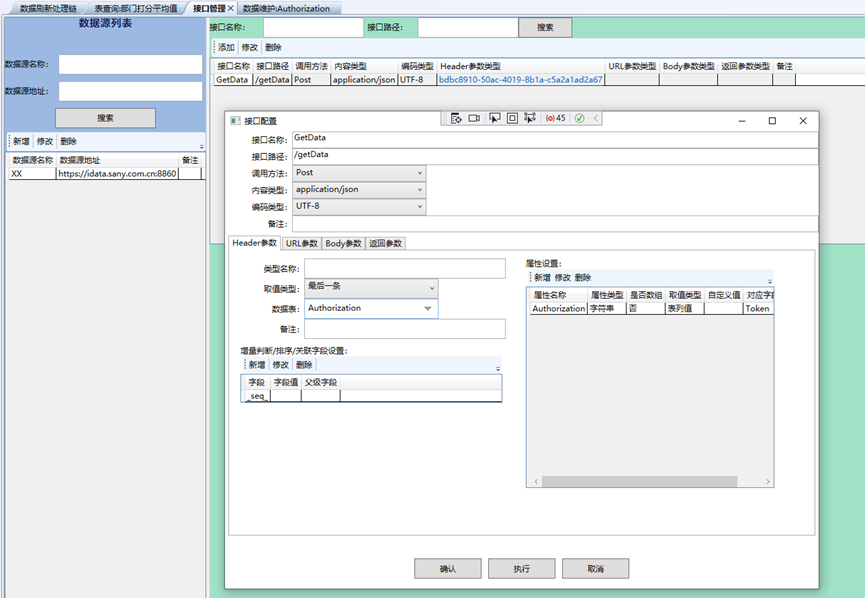Click 删除 in the 增量判断 field toolbar
Screen dimensions: 865x598
(x=304, y=365)
